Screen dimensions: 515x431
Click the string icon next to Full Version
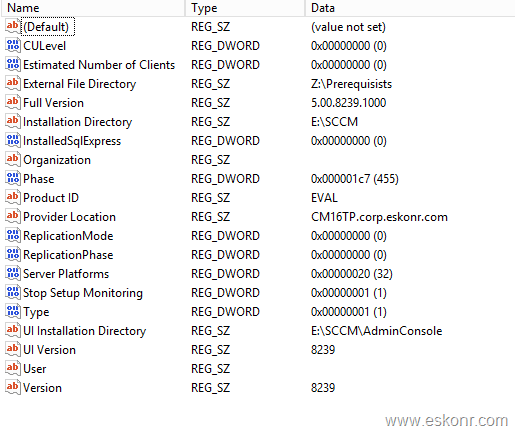pos(13,102)
